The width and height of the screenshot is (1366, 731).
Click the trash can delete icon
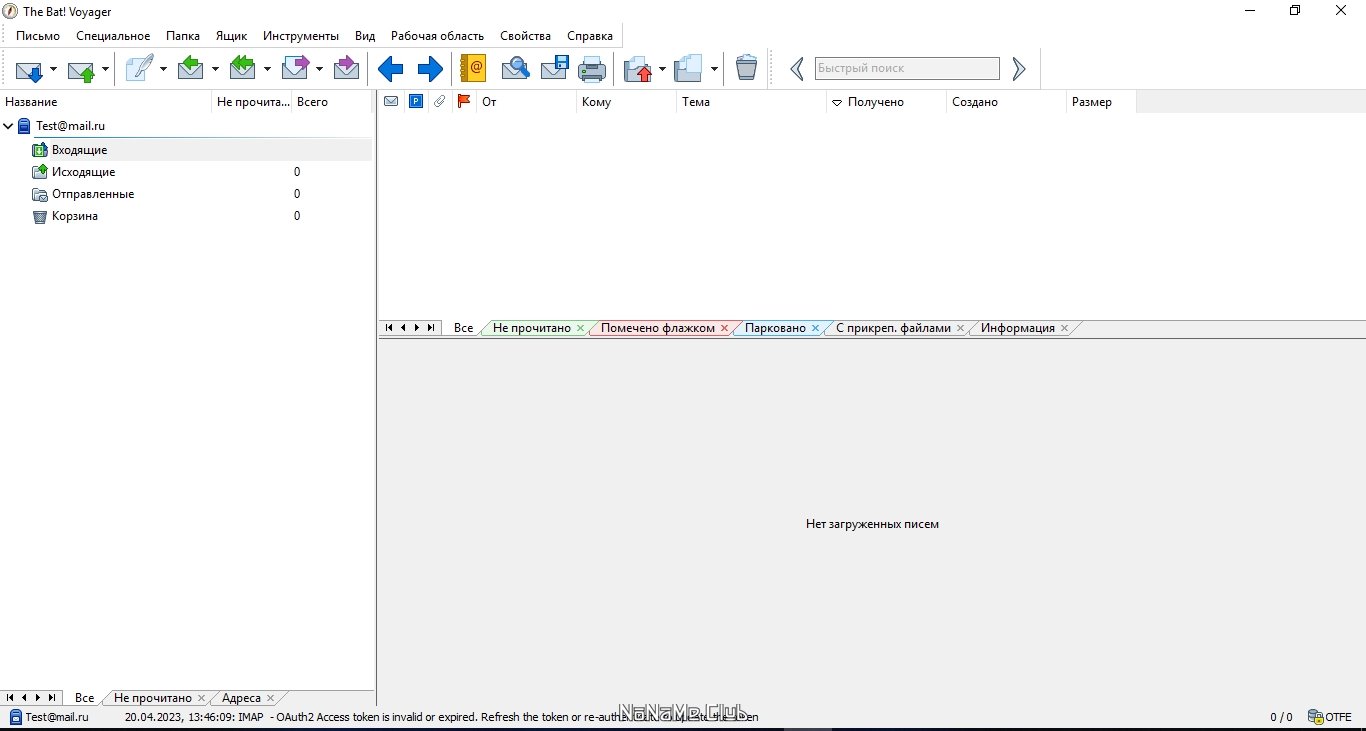[x=746, y=68]
